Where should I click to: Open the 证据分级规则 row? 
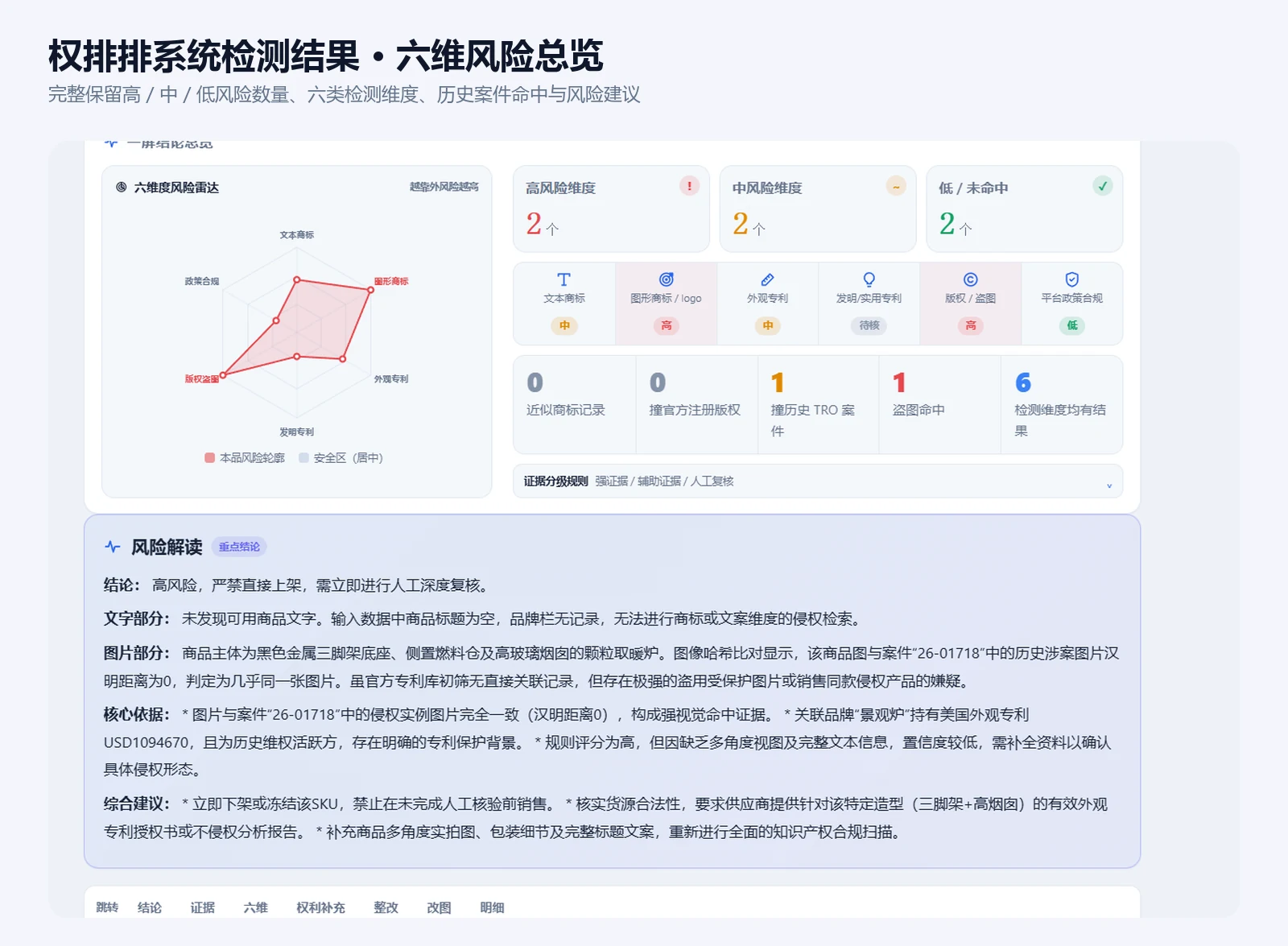click(x=818, y=481)
